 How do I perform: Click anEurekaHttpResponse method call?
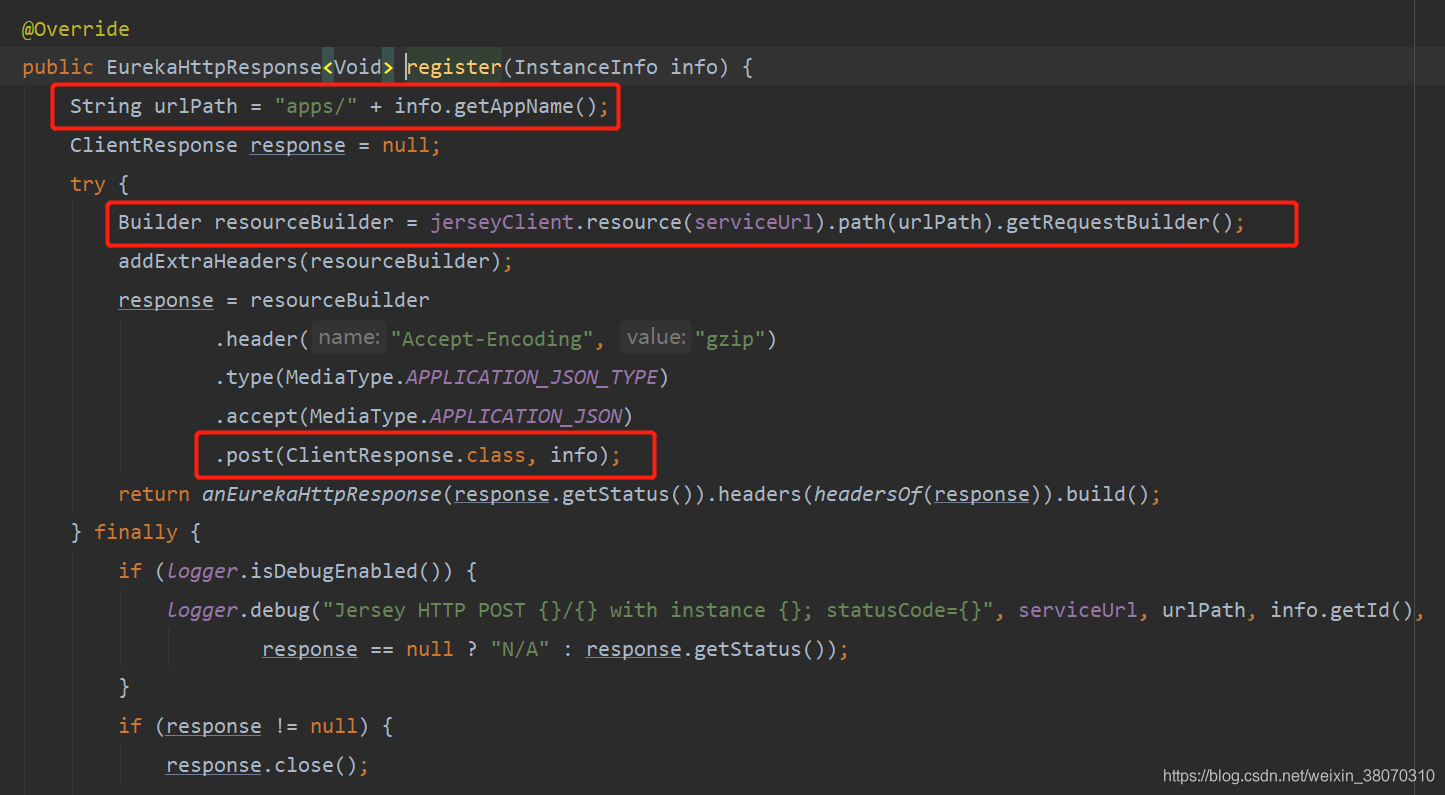click(322, 494)
